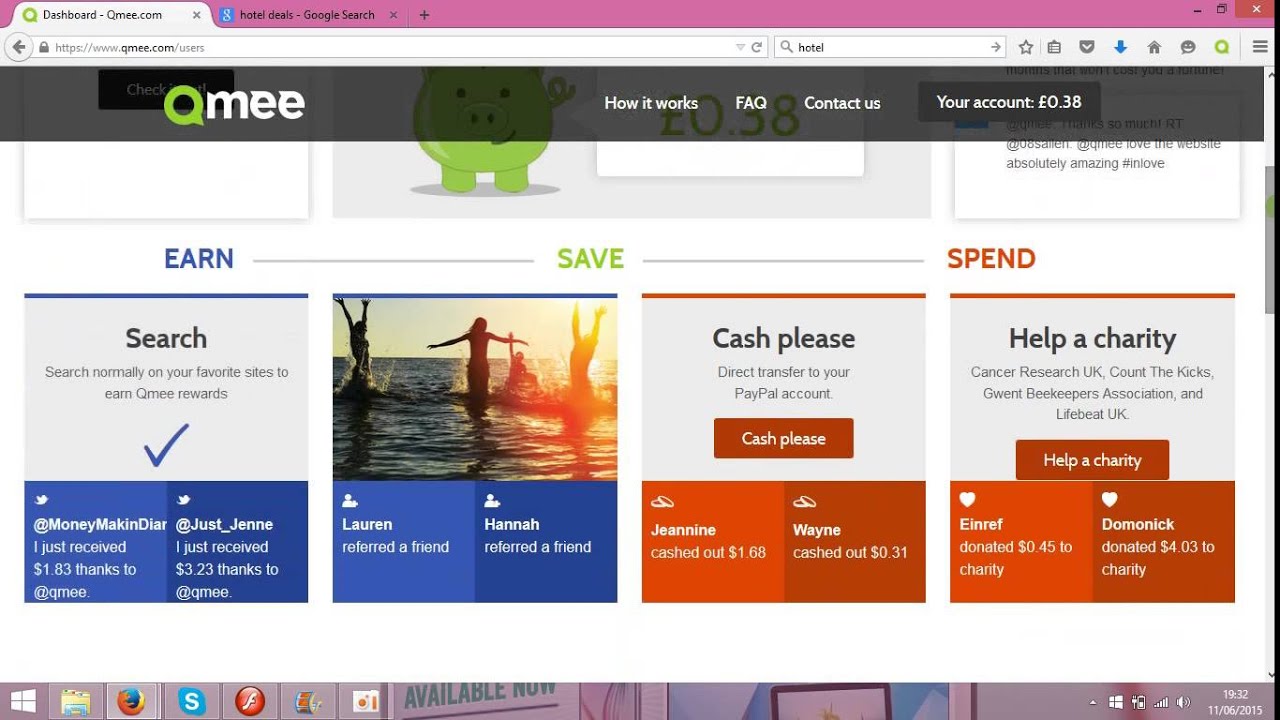1280x720 pixels.
Task: Open the Contact us page
Action: (842, 103)
